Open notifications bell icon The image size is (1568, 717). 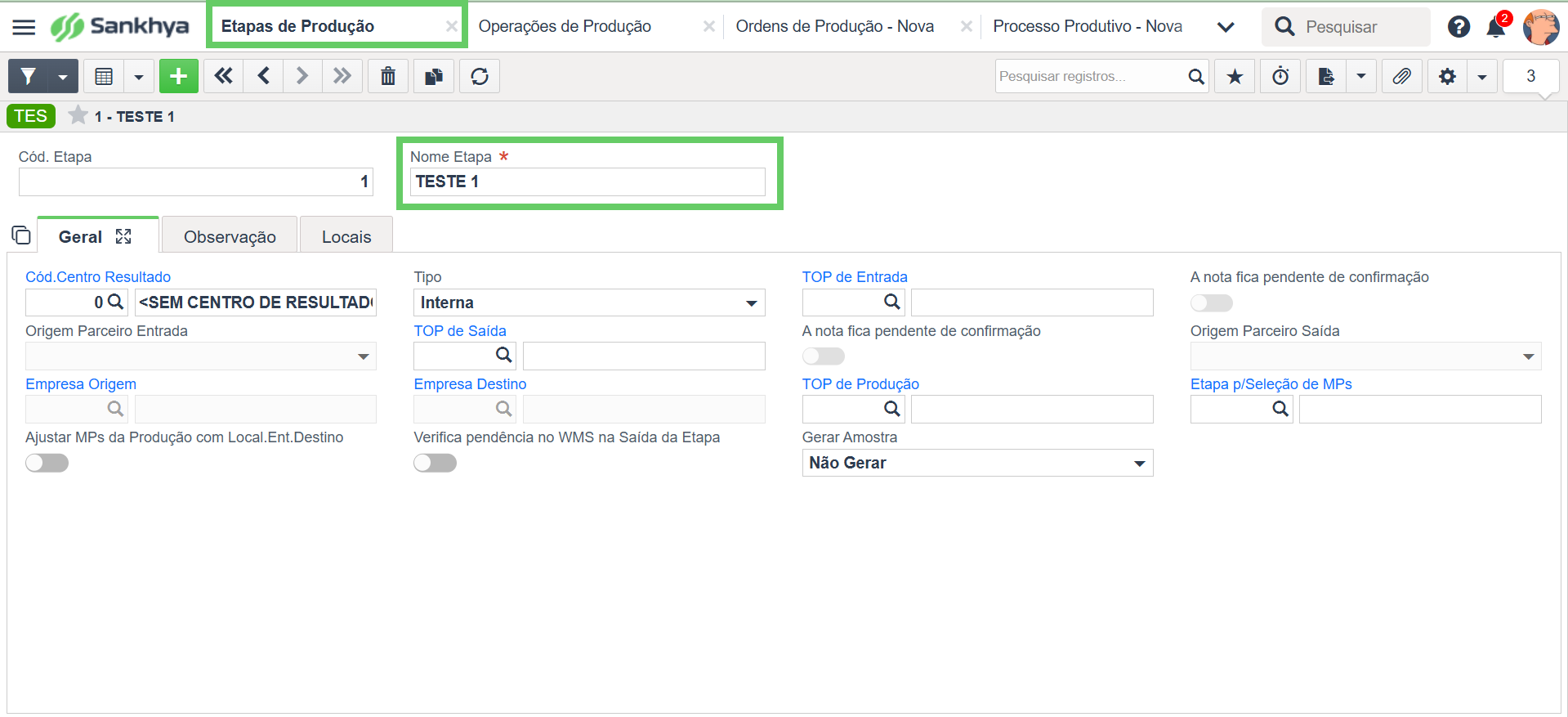coord(1495,27)
